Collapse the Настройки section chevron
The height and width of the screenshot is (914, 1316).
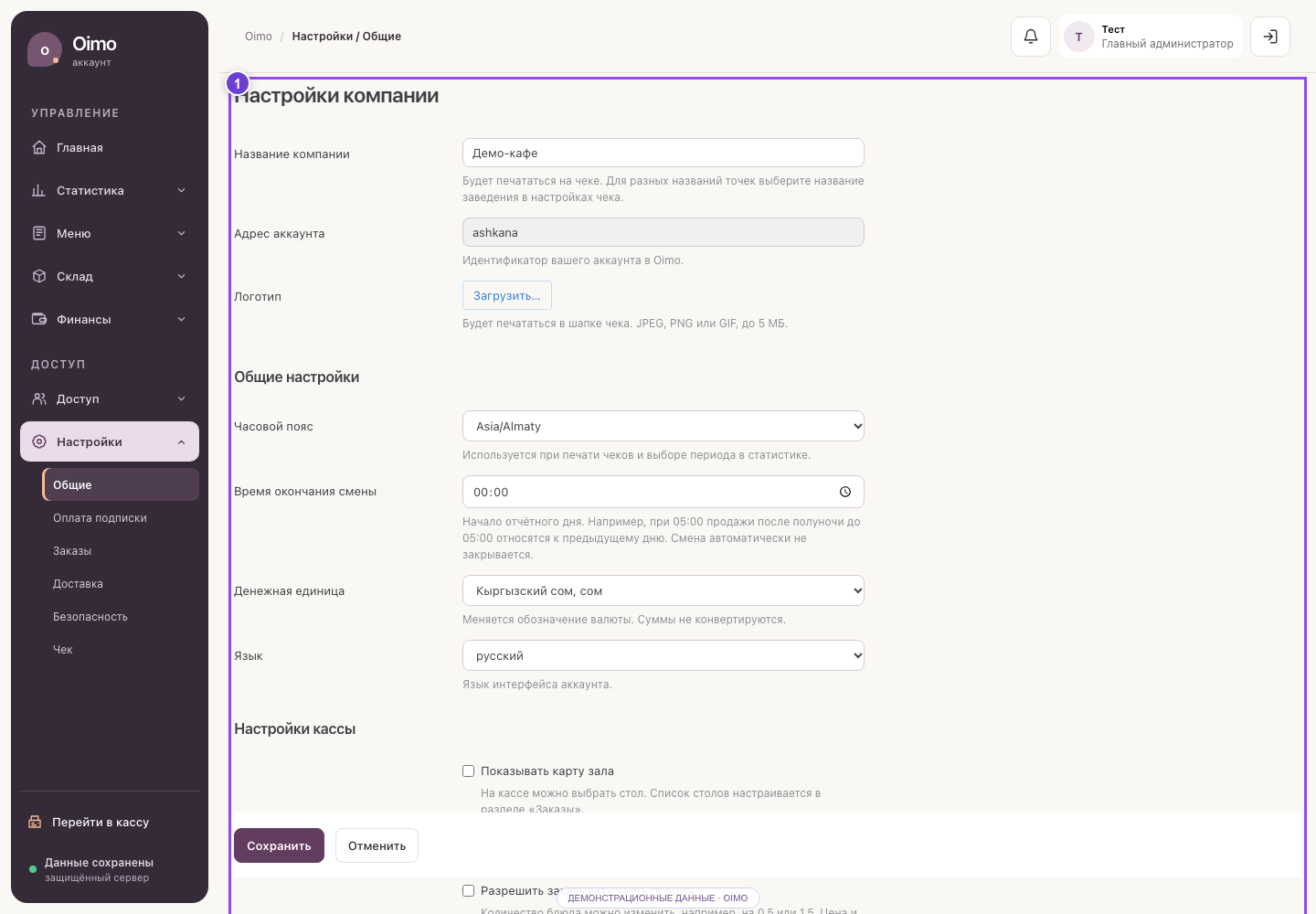181,442
